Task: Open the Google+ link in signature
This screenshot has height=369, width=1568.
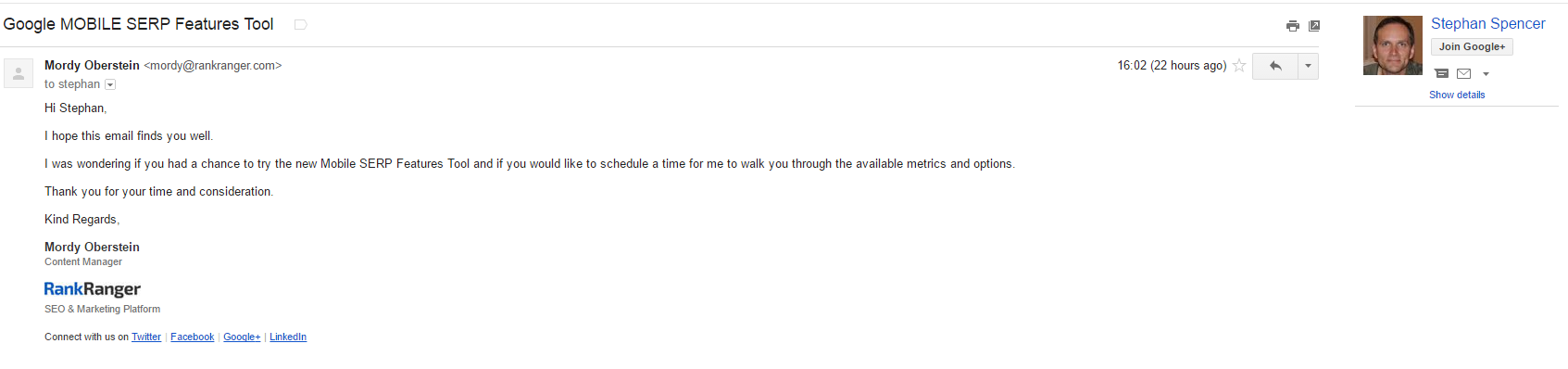Action: tap(242, 337)
